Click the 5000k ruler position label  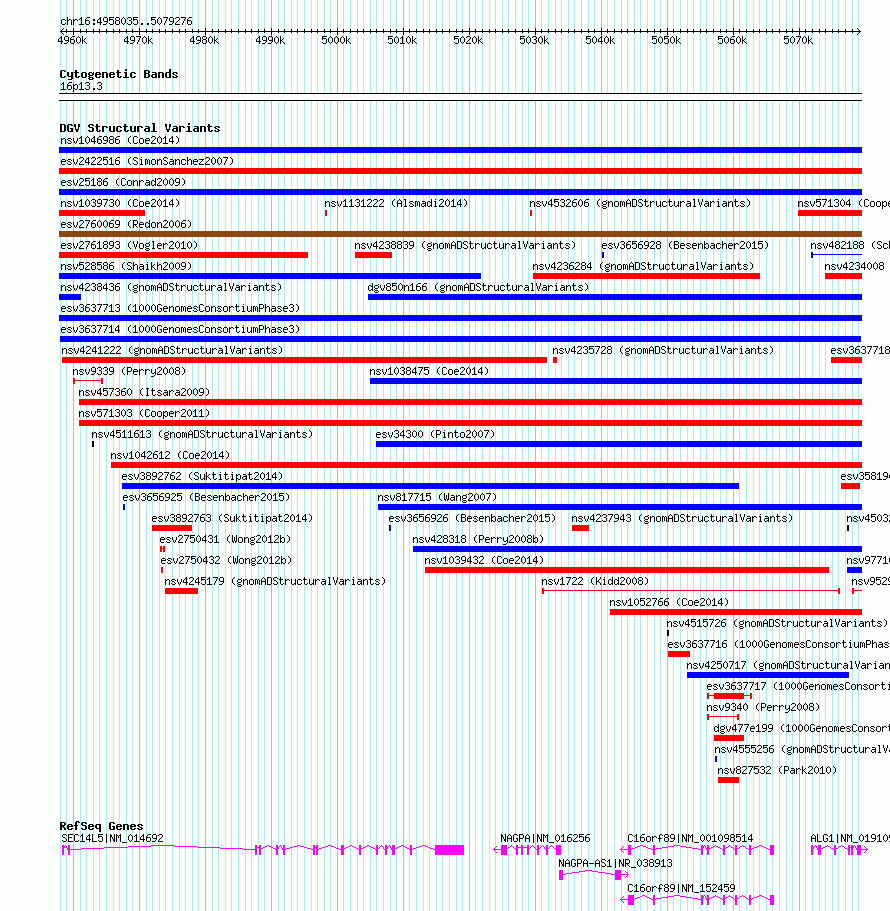(336, 41)
